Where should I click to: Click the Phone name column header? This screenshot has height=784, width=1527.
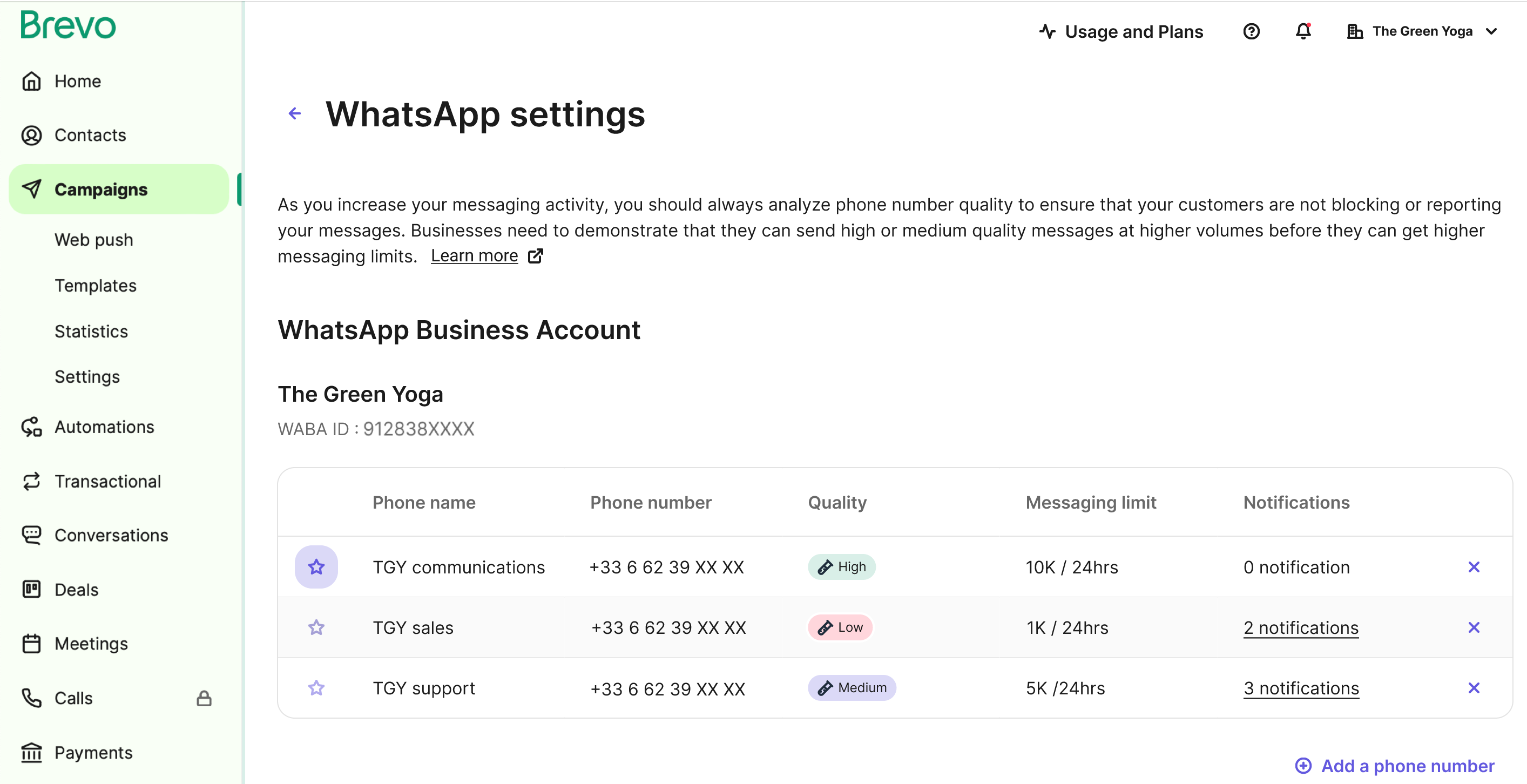pyautogui.click(x=424, y=503)
